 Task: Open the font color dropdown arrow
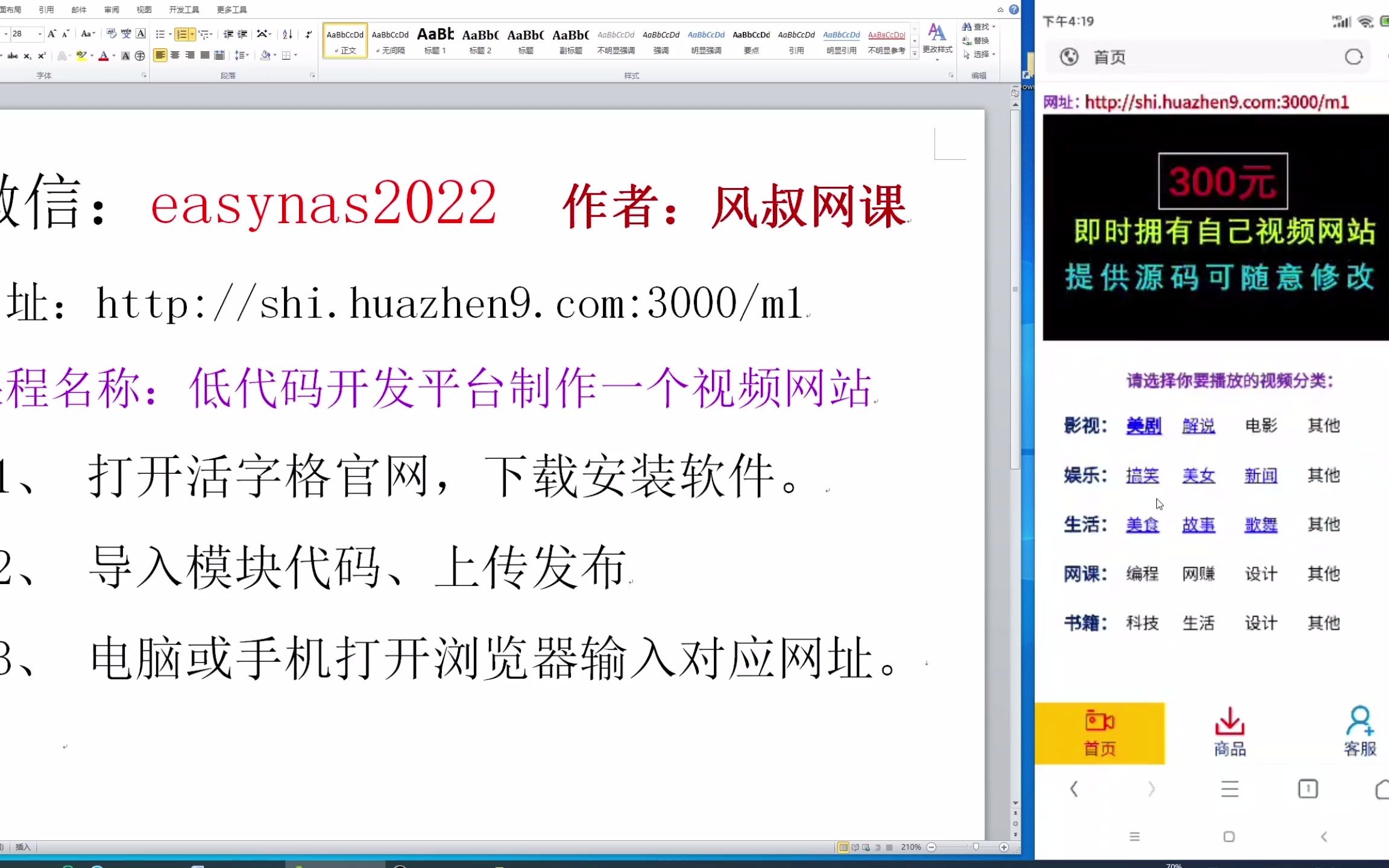[114, 55]
